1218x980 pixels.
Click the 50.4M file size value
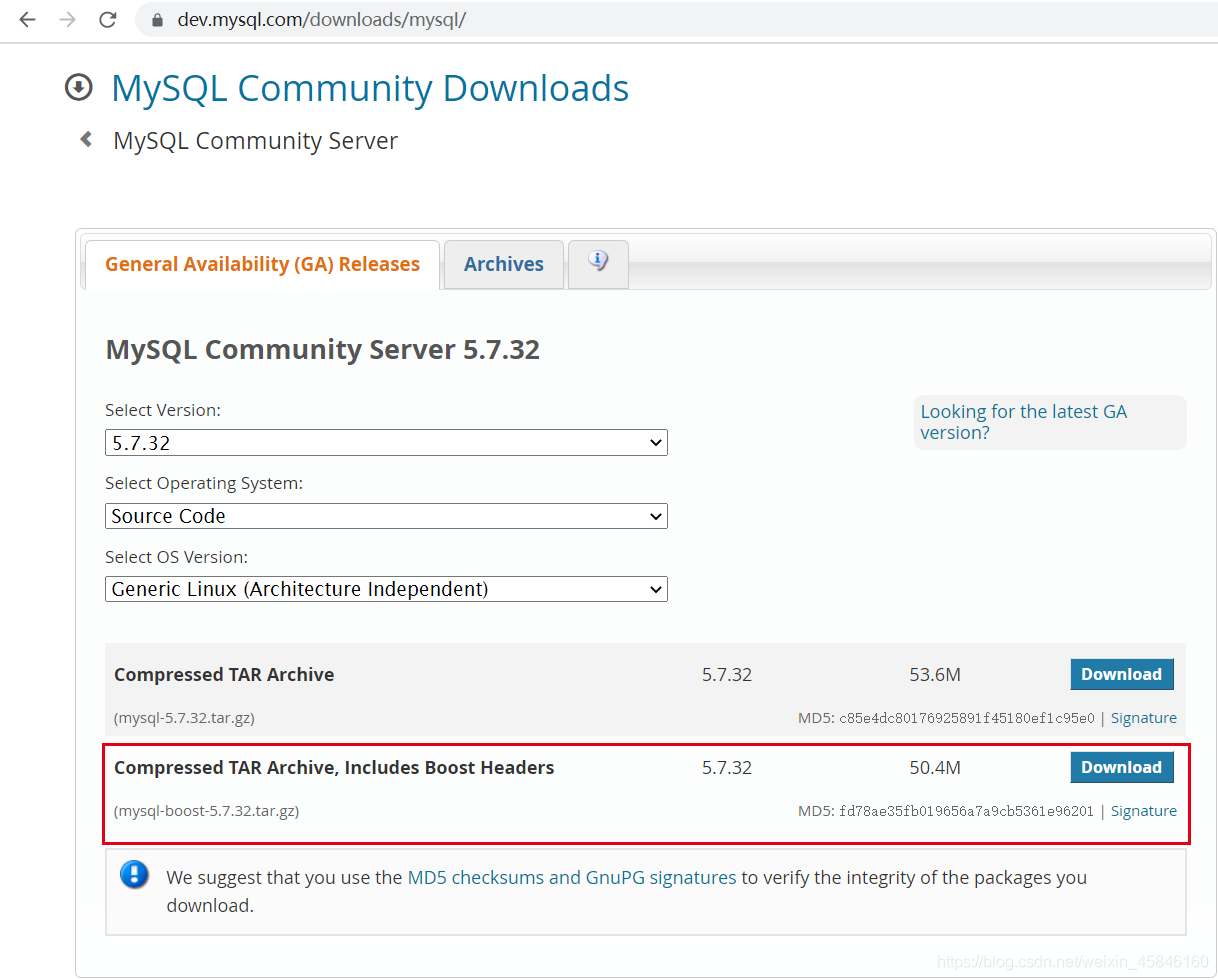(935, 768)
